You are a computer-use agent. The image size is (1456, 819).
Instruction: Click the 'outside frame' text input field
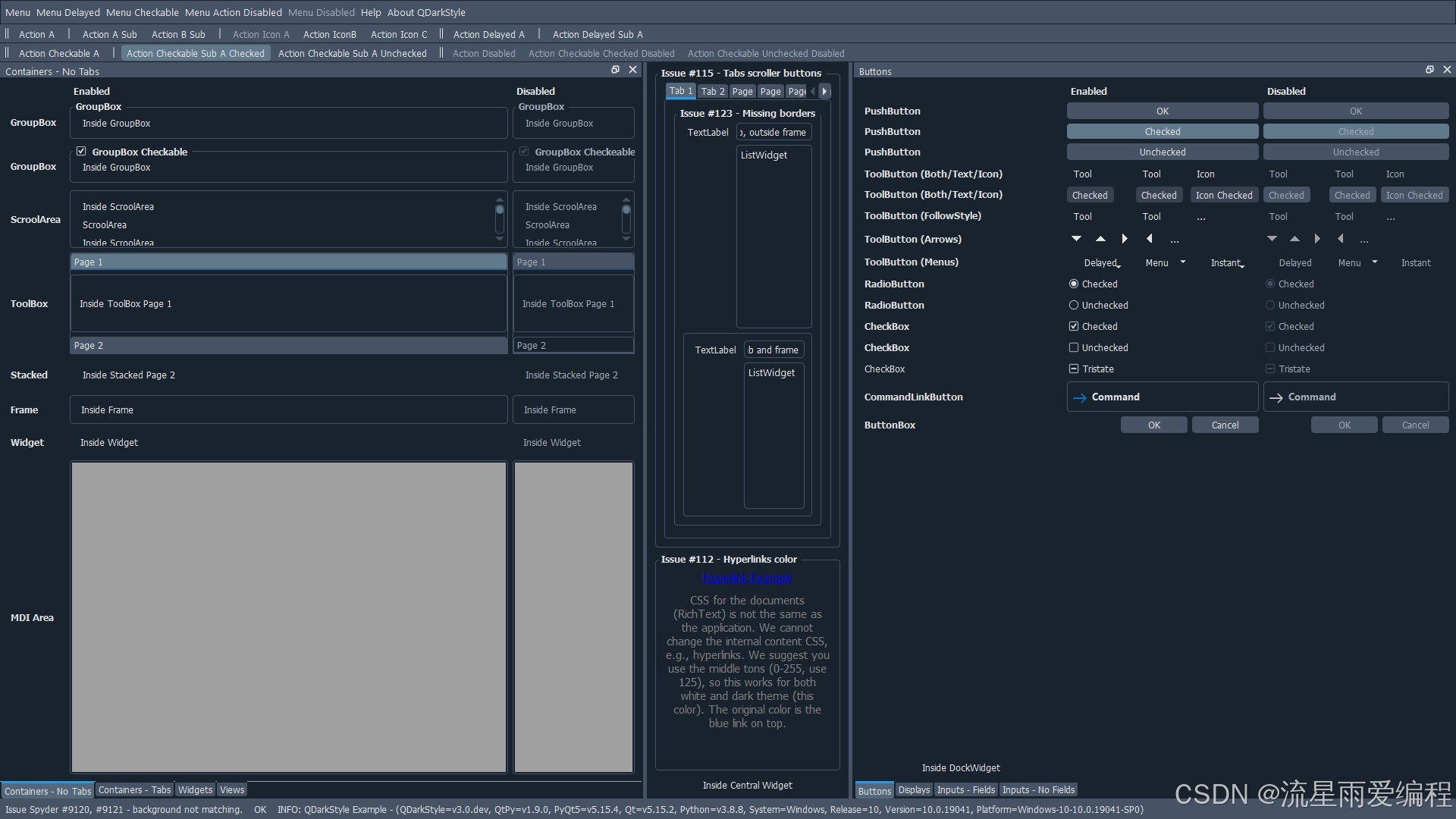774,132
